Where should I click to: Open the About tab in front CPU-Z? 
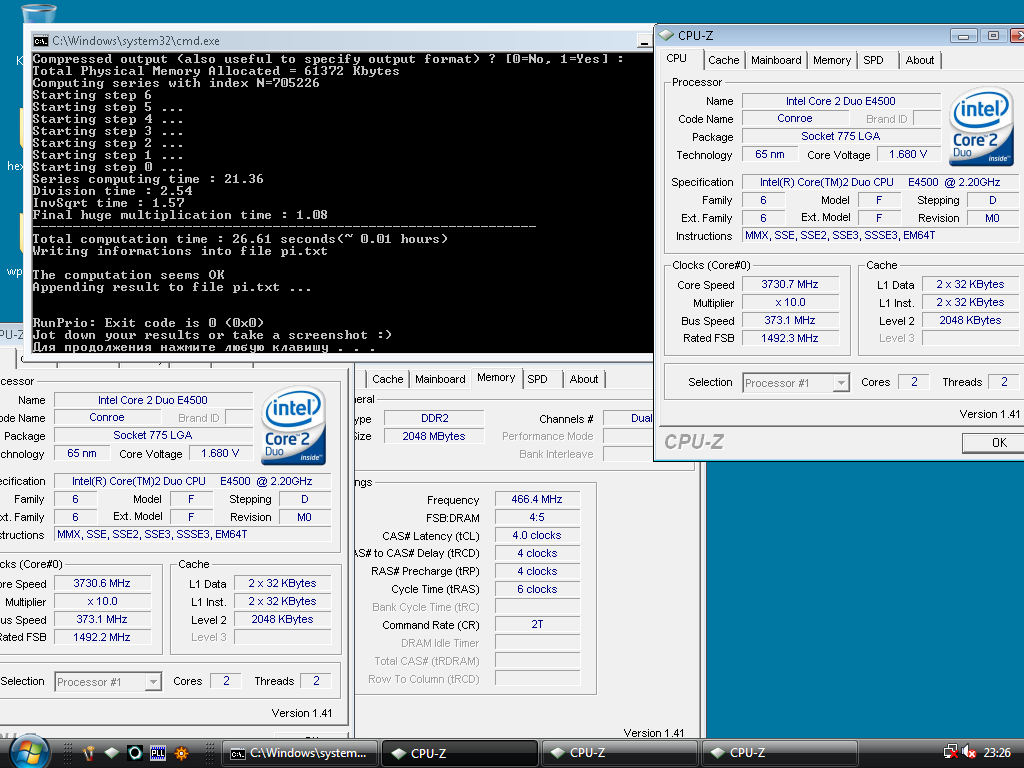[x=920, y=60]
